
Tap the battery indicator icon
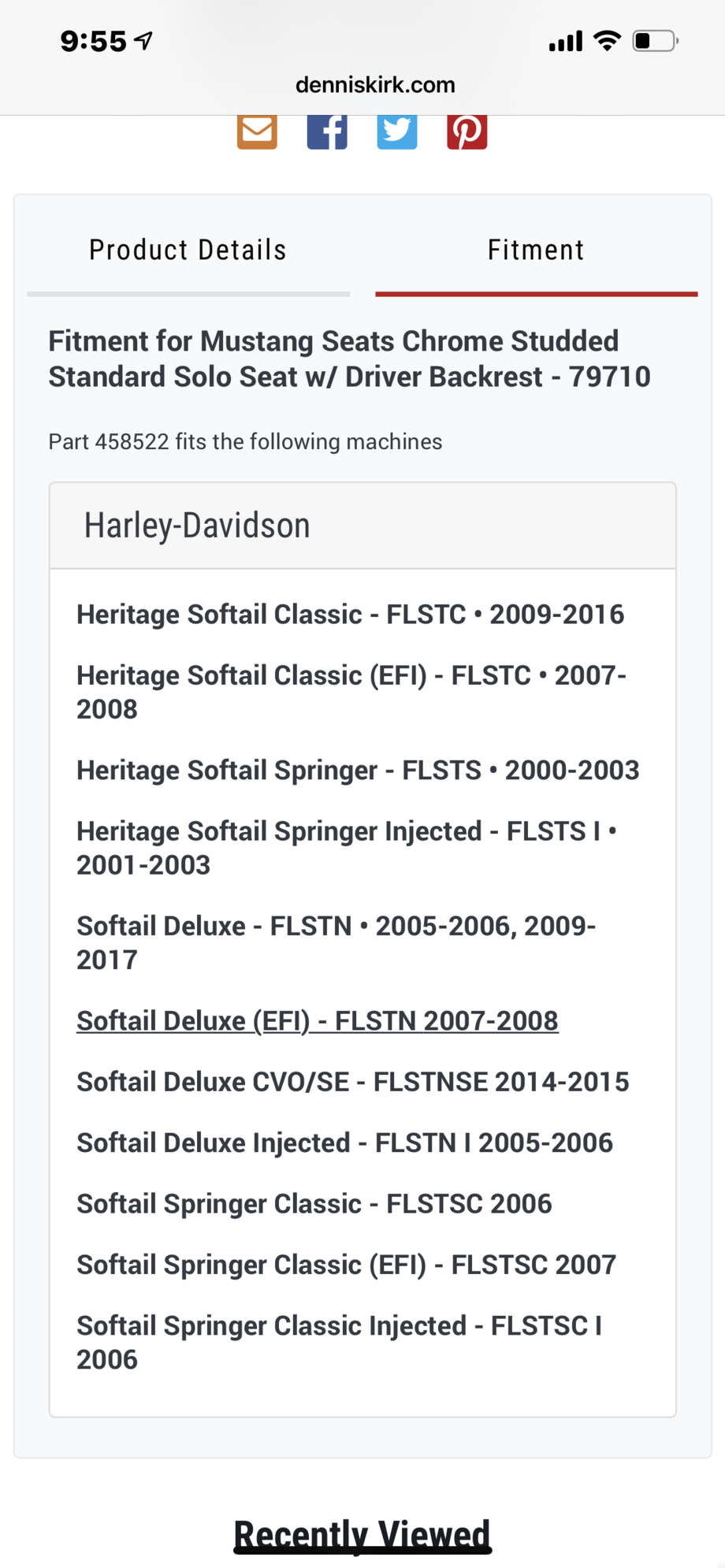click(655, 41)
